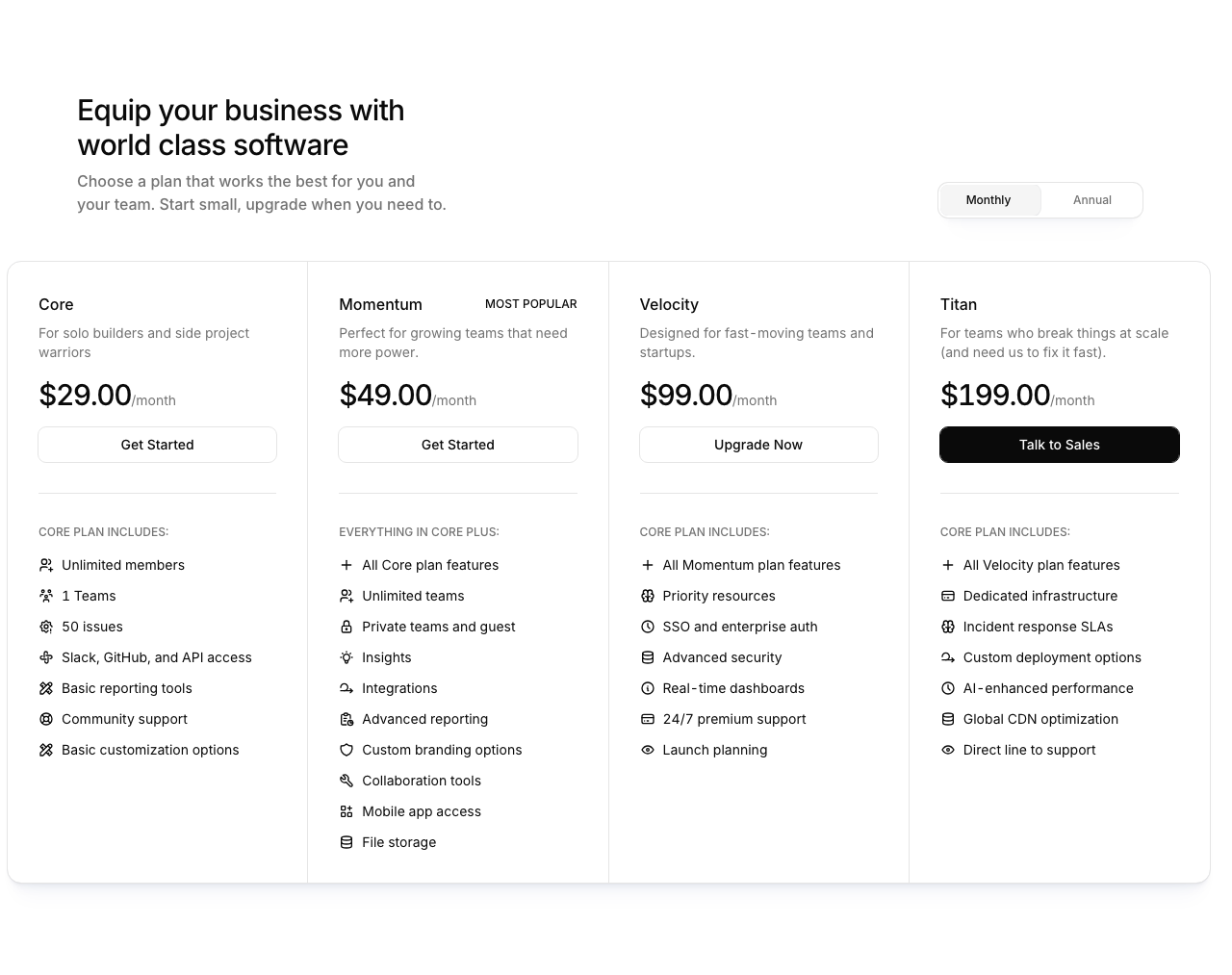Select the card icon next to 24/7 premium support
The height and width of the screenshot is (975, 1232).
point(647,719)
